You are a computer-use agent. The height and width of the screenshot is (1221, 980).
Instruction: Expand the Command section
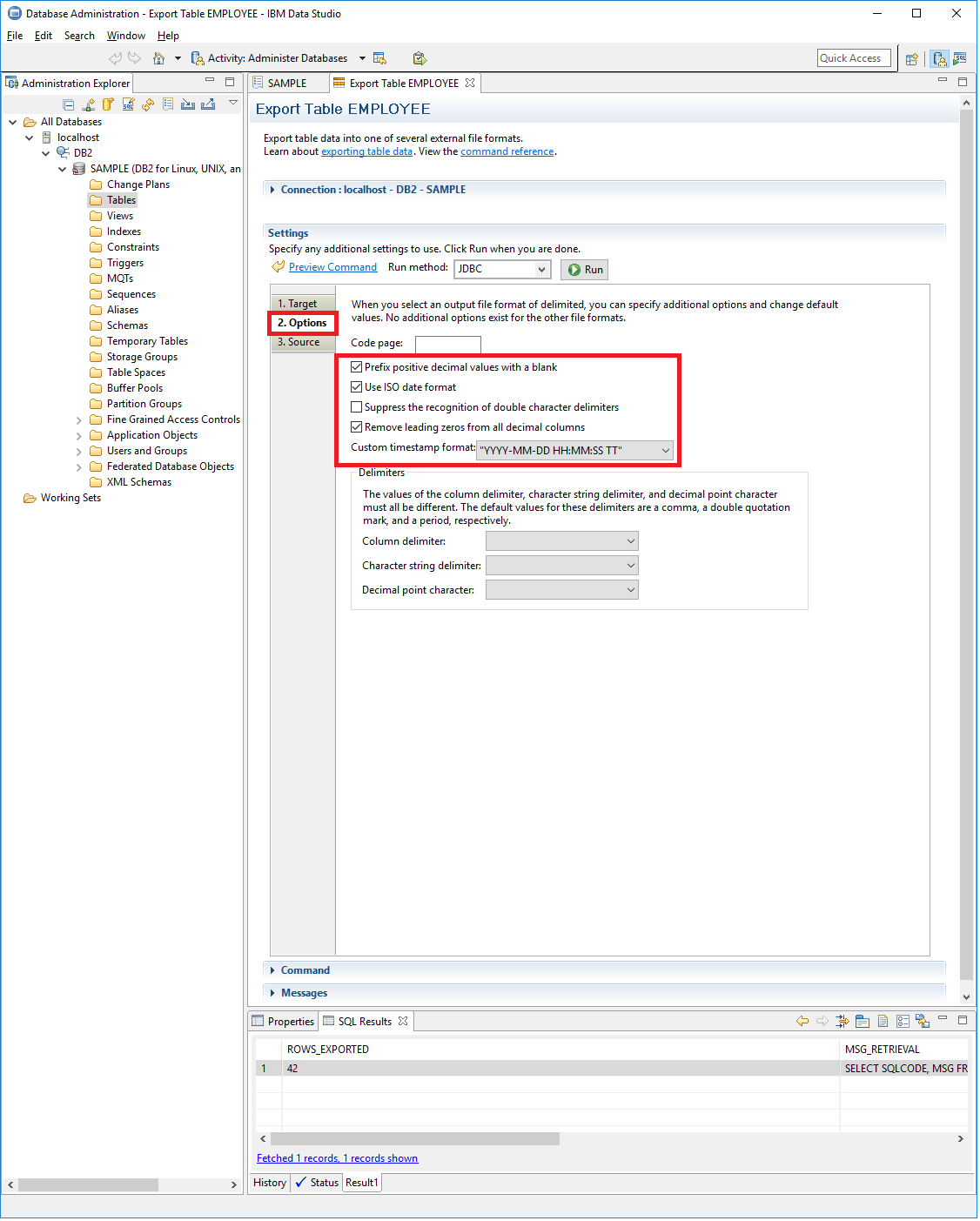pos(305,970)
